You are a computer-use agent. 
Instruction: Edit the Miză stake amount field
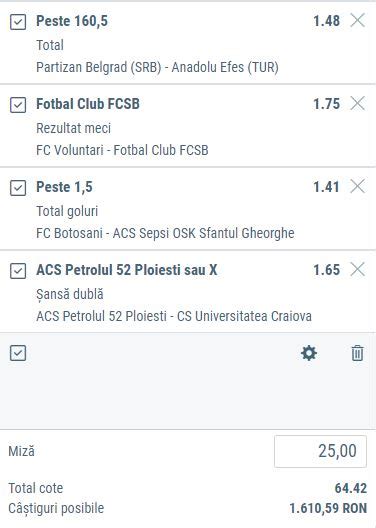pyautogui.click(x=320, y=451)
